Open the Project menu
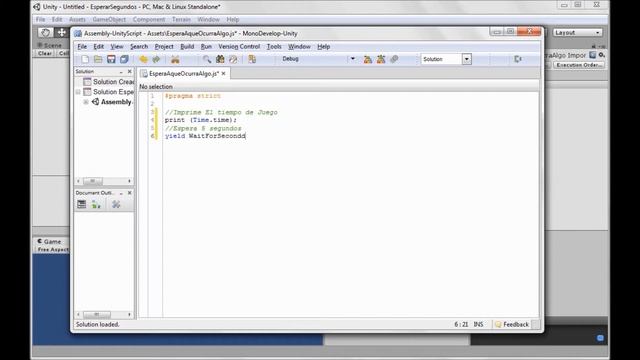The height and width of the screenshot is (360, 640). 164,47
